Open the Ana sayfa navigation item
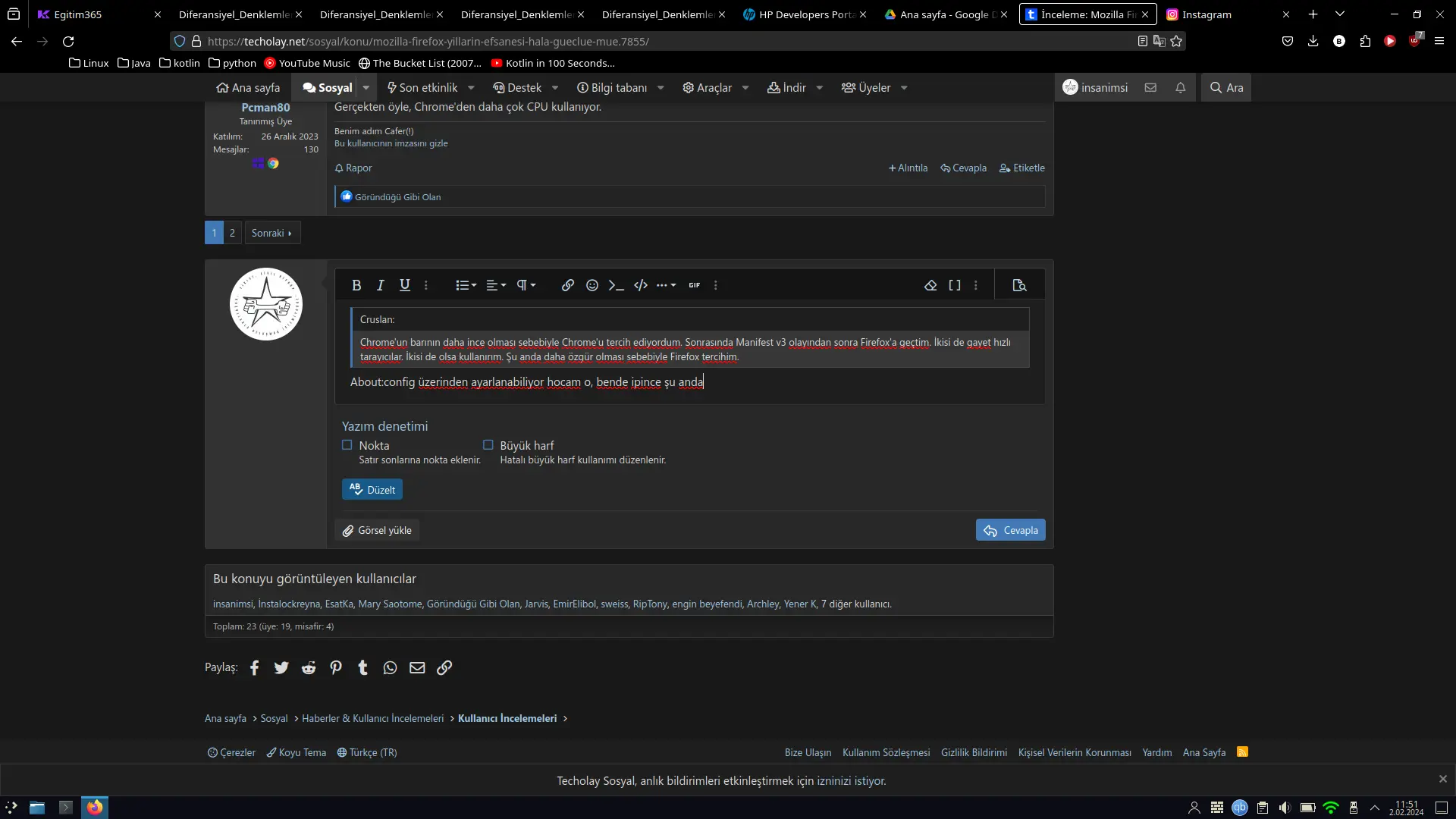This screenshot has width=1456, height=819. coord(248,88)
